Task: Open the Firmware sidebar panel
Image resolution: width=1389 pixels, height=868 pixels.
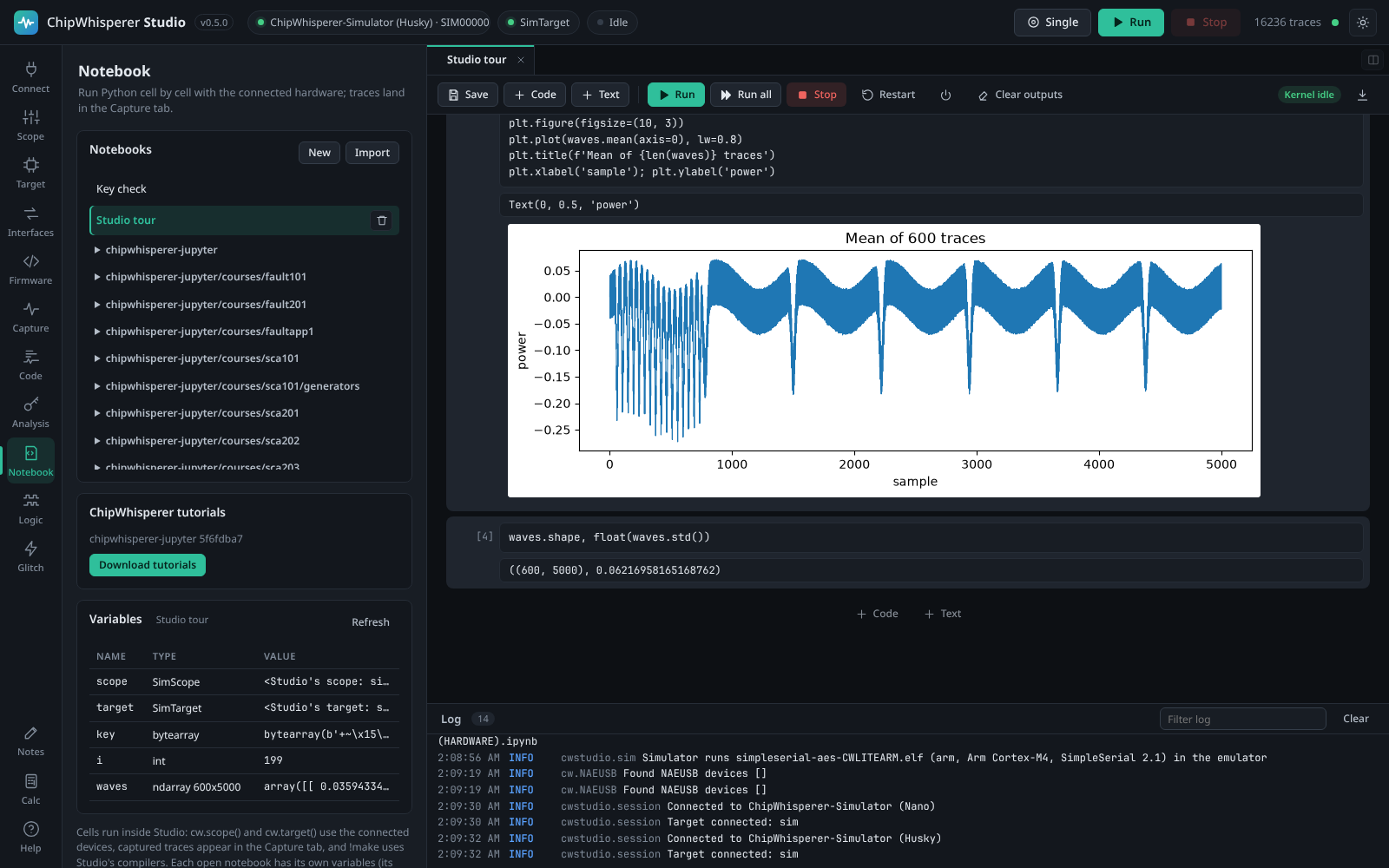Action: [x=30, y=269]
